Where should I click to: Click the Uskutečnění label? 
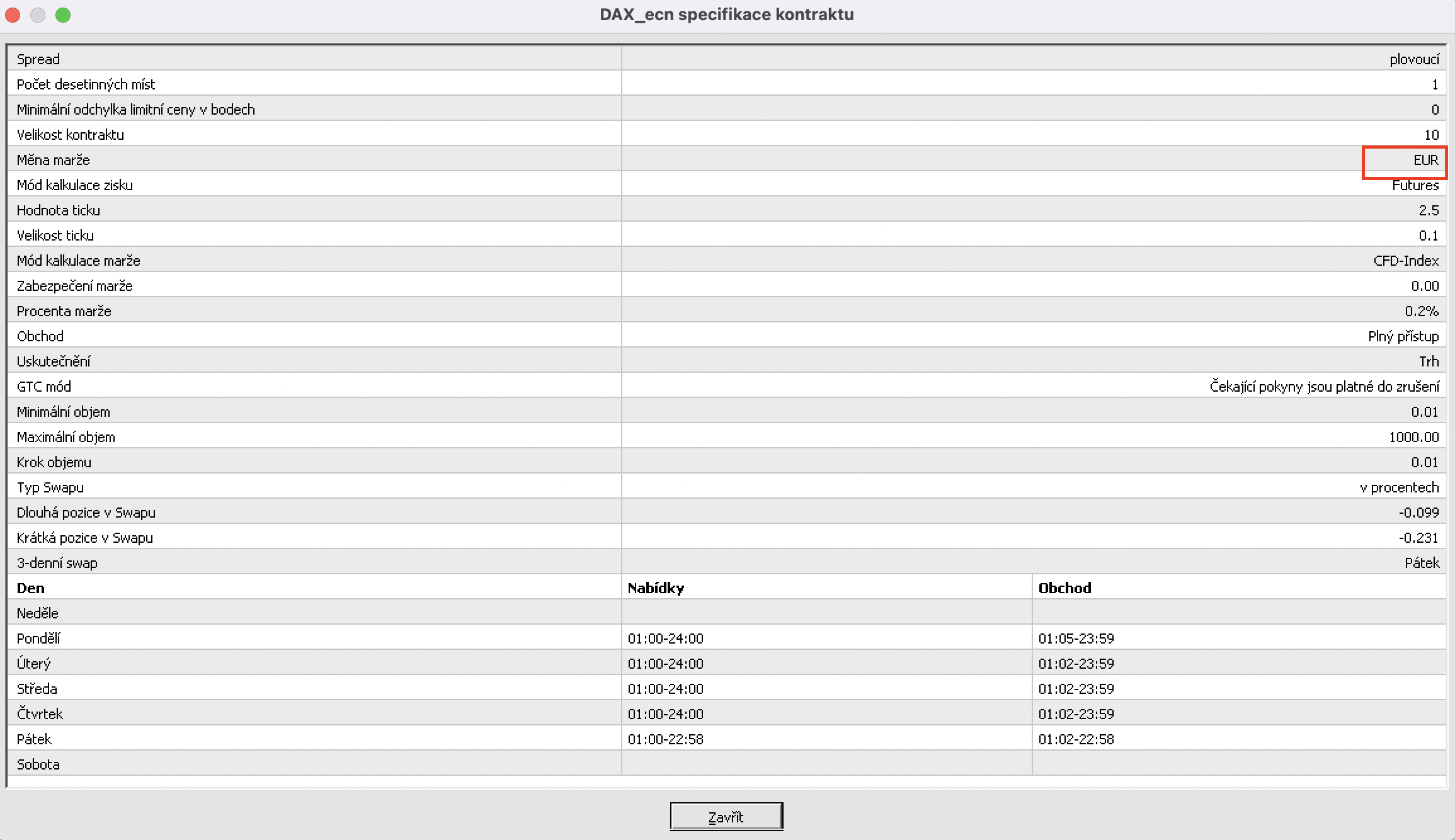54,361
